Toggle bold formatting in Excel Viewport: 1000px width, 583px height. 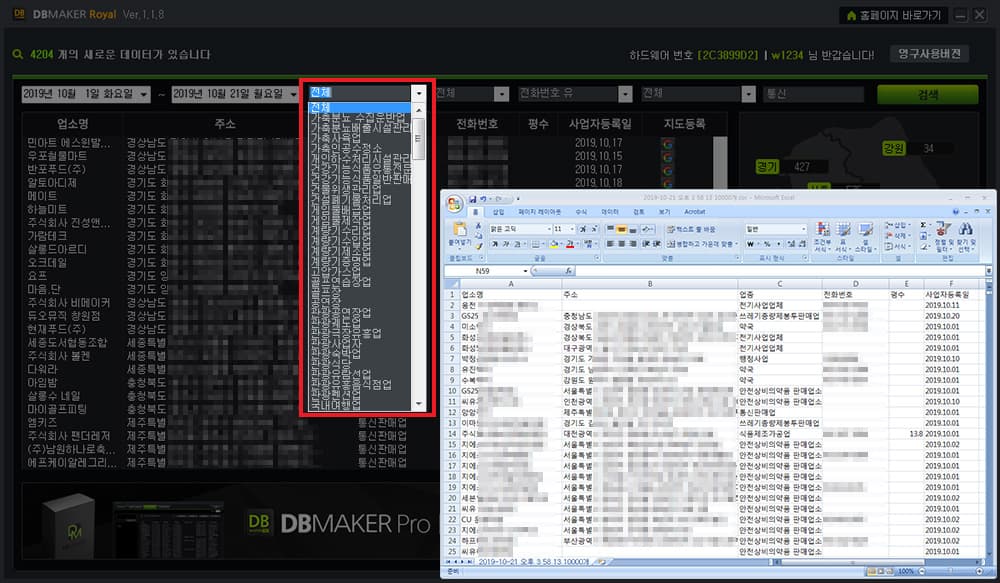pyautogui.click(x=495, y=244)
